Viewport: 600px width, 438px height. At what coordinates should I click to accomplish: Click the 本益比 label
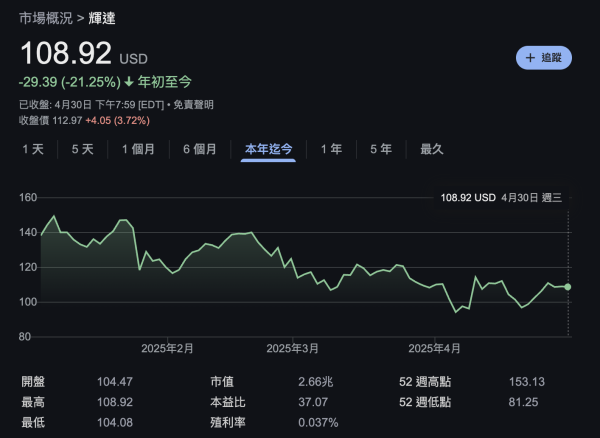click(228, 402)
